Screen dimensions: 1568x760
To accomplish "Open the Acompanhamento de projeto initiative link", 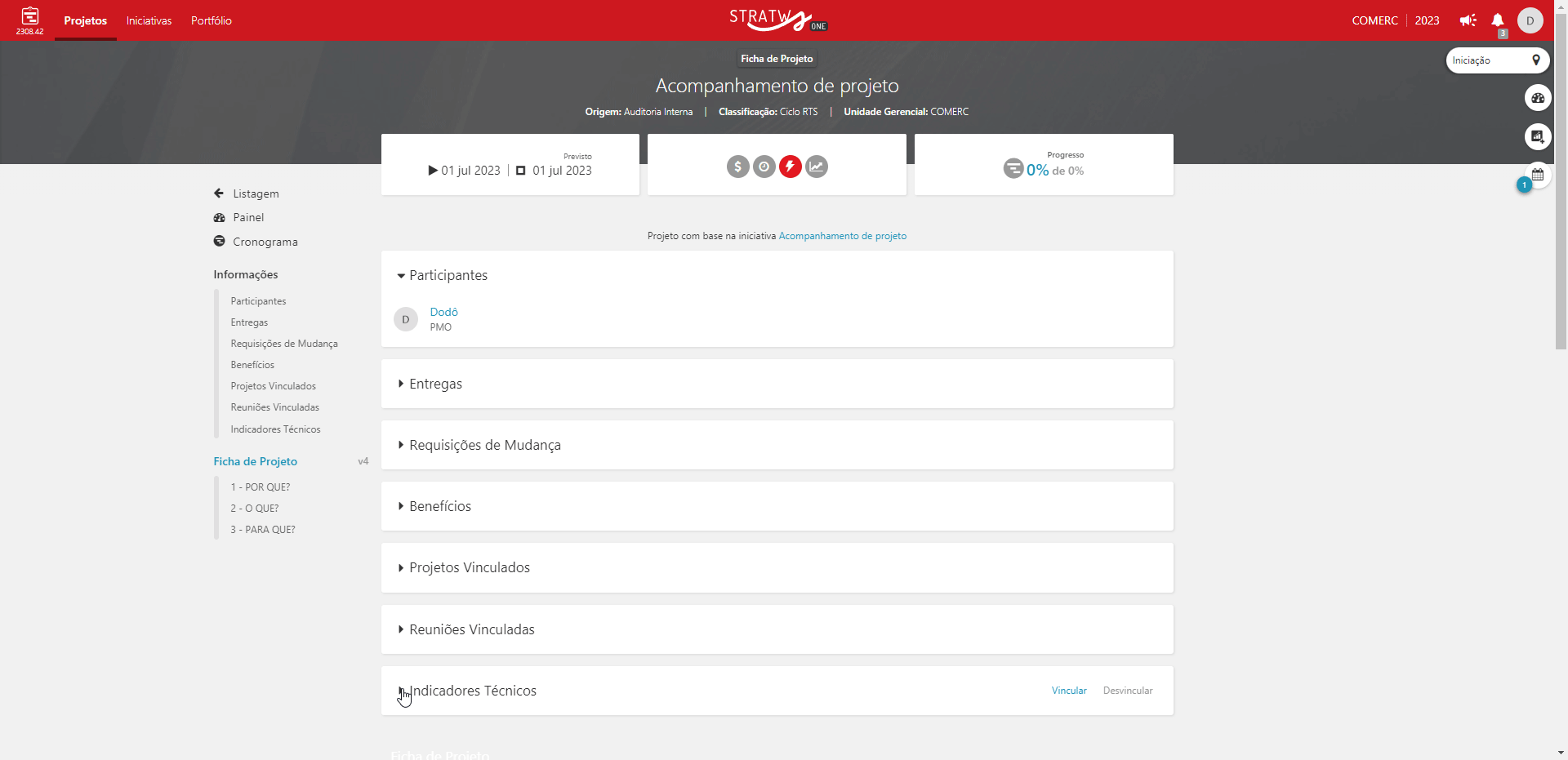I will [x=842, y=236].
